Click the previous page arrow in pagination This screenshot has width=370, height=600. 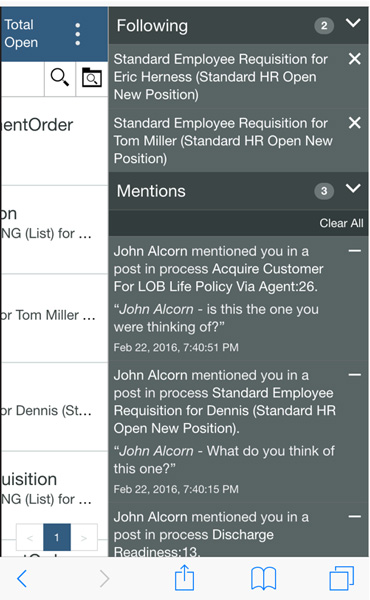[x=29, y=538]
